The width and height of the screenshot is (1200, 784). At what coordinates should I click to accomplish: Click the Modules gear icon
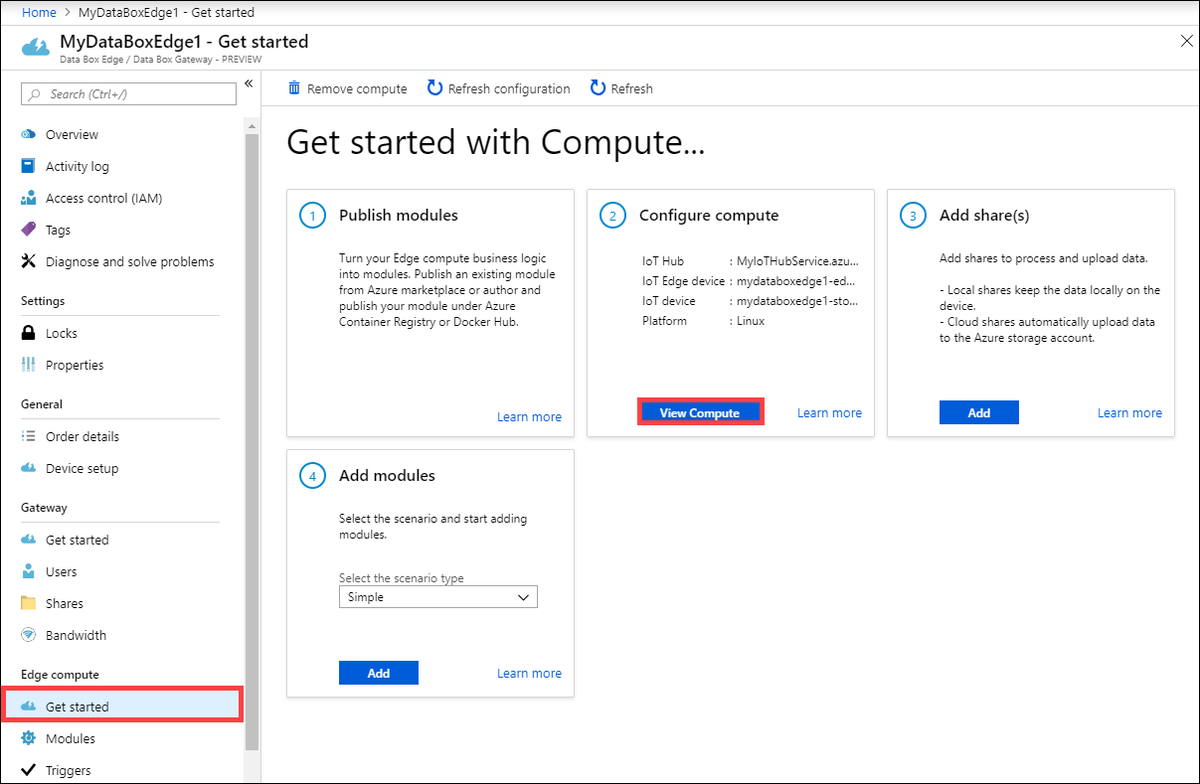(x=29, y=739)
